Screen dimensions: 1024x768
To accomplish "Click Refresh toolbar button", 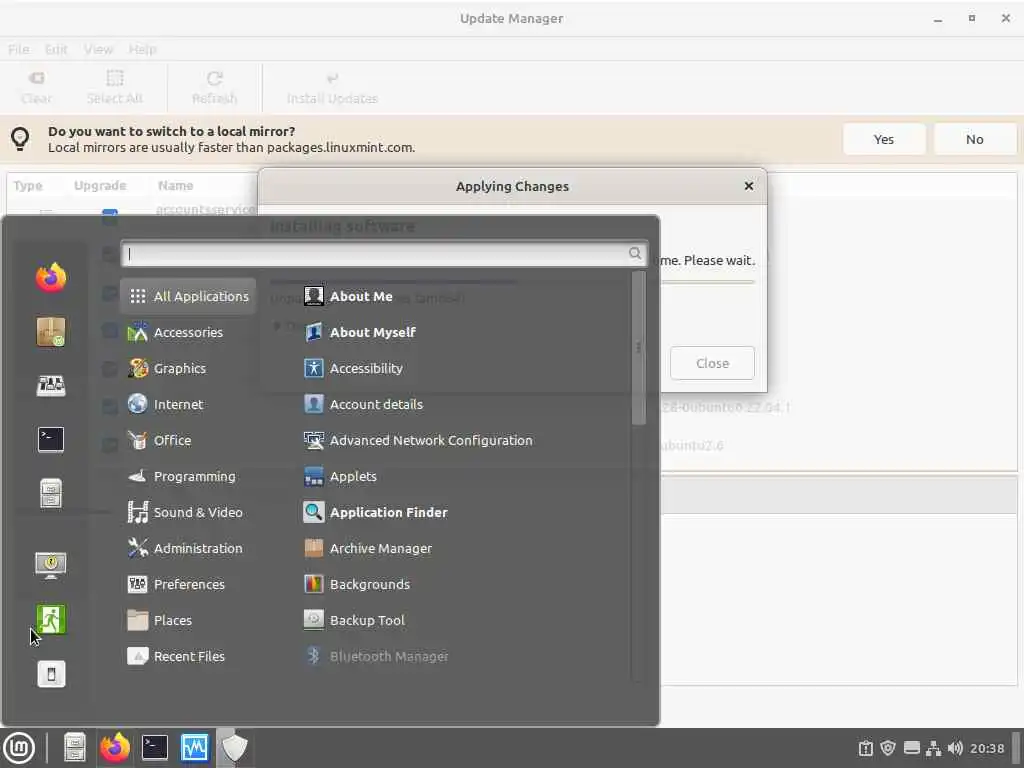I will [214, 88].
